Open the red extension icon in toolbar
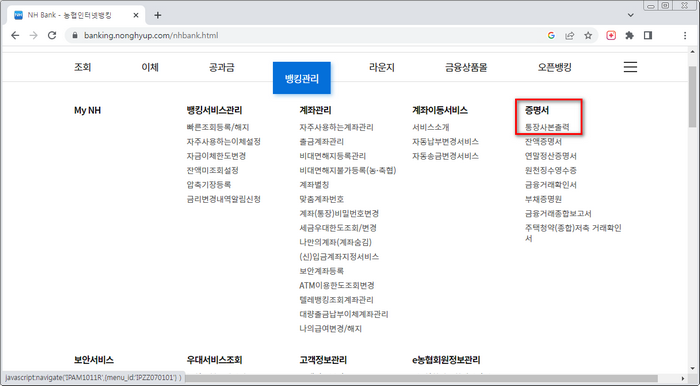Screen dimensions: 700x386 tap(611, 36)
